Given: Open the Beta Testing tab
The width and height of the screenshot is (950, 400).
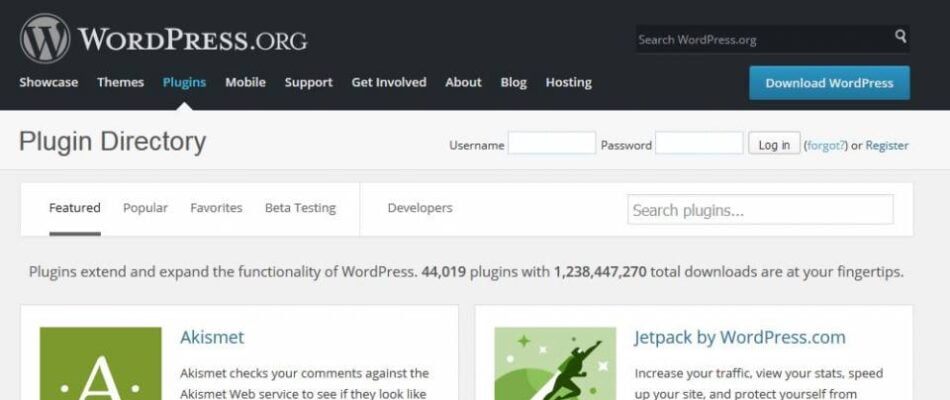Looking at the screenshot, I should (301, 208).
